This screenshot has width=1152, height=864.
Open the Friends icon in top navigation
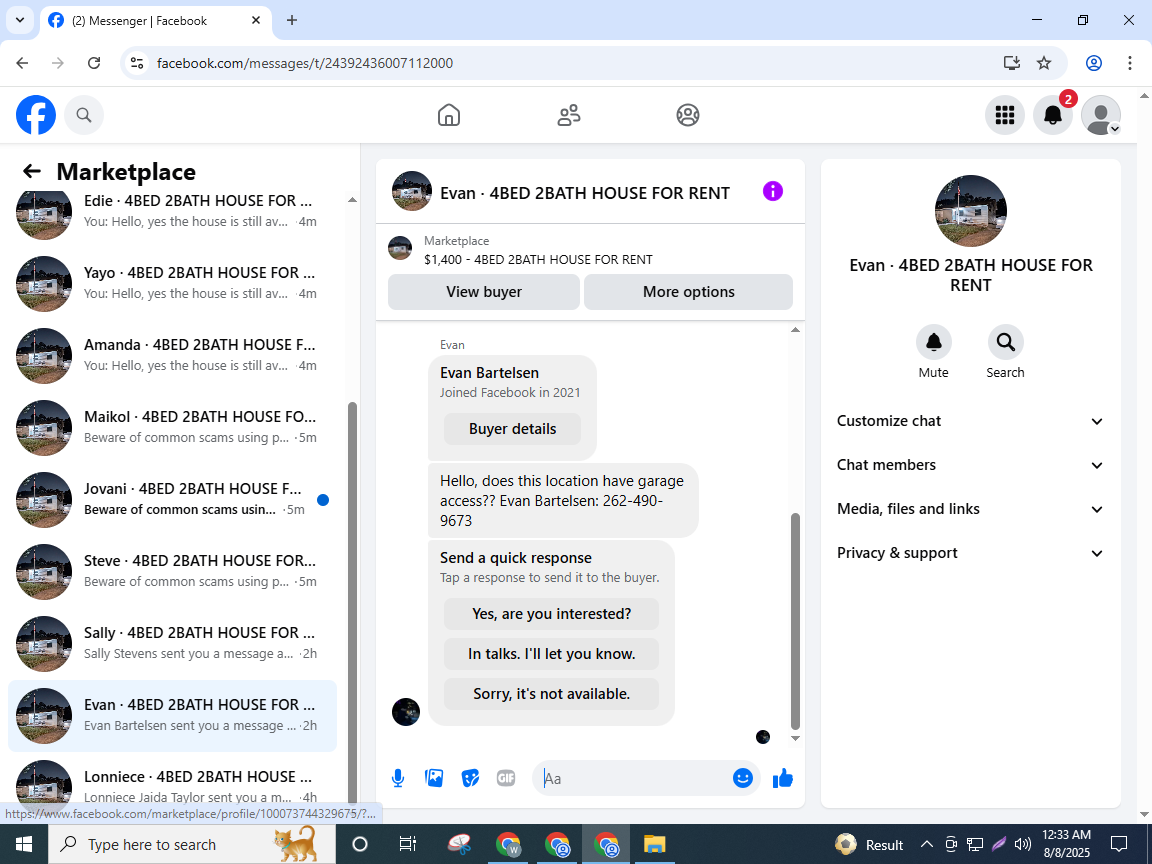569,115
